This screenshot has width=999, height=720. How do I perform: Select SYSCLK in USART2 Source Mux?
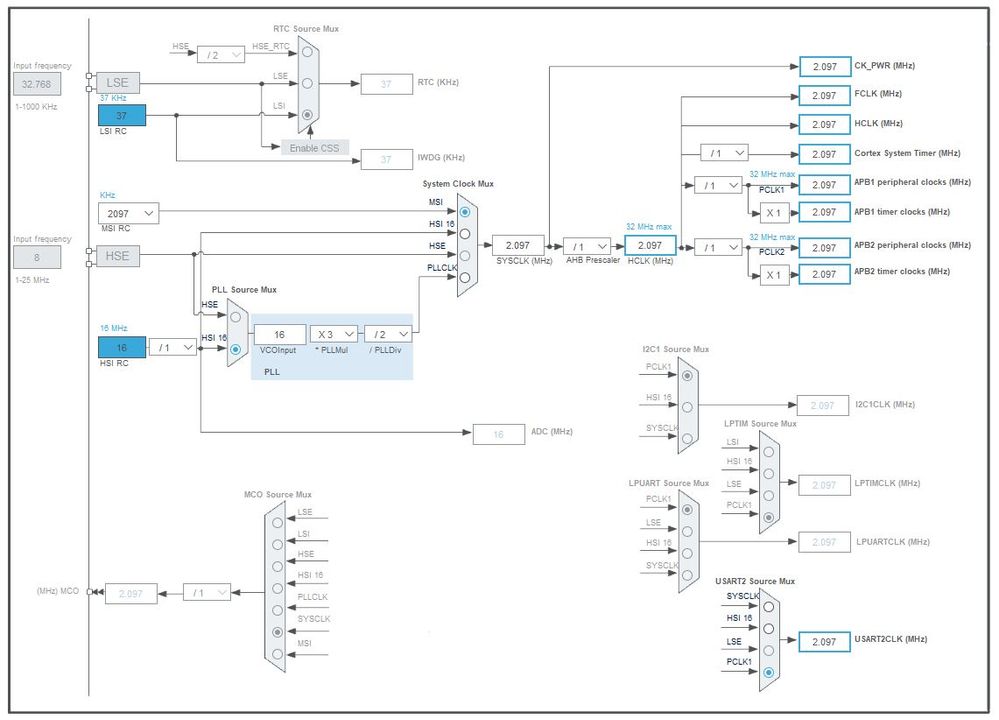[x=769, y=607]
